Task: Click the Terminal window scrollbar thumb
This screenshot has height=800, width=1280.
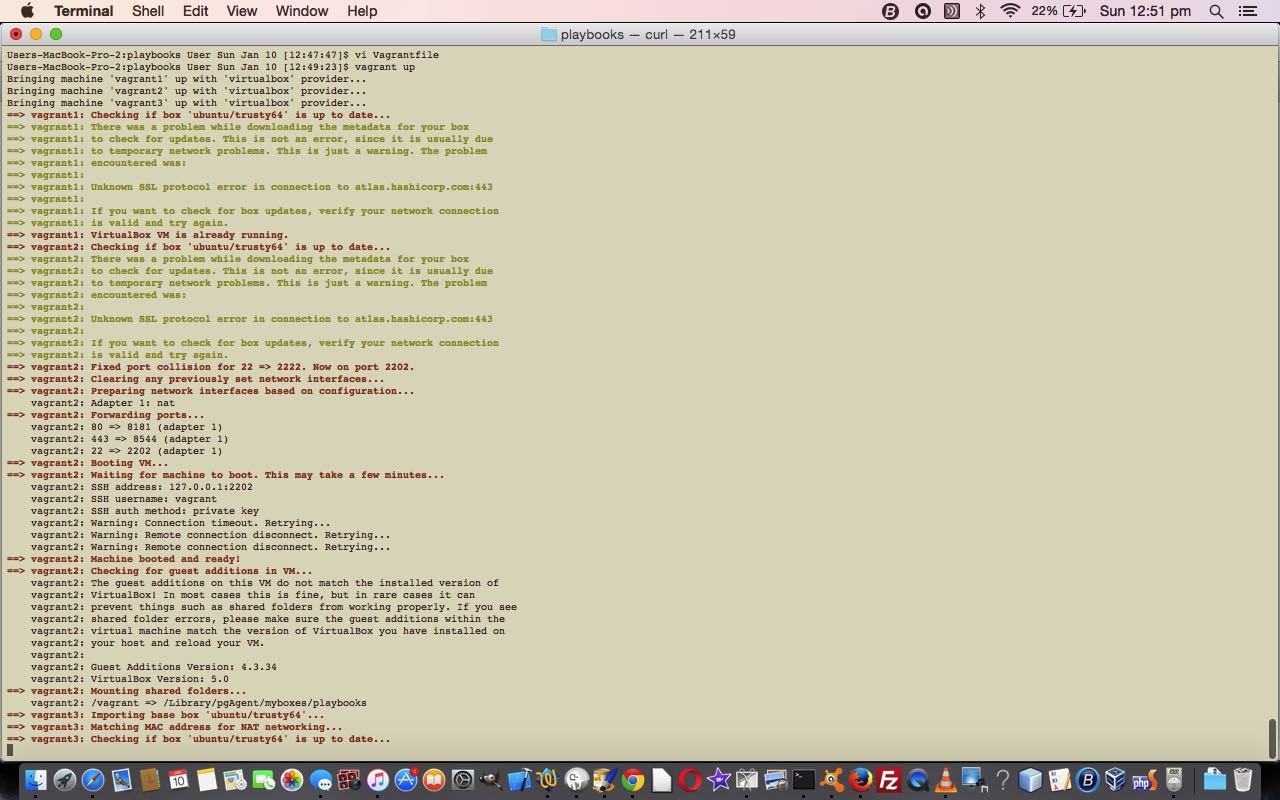Action: click(x=1273, y=739)
